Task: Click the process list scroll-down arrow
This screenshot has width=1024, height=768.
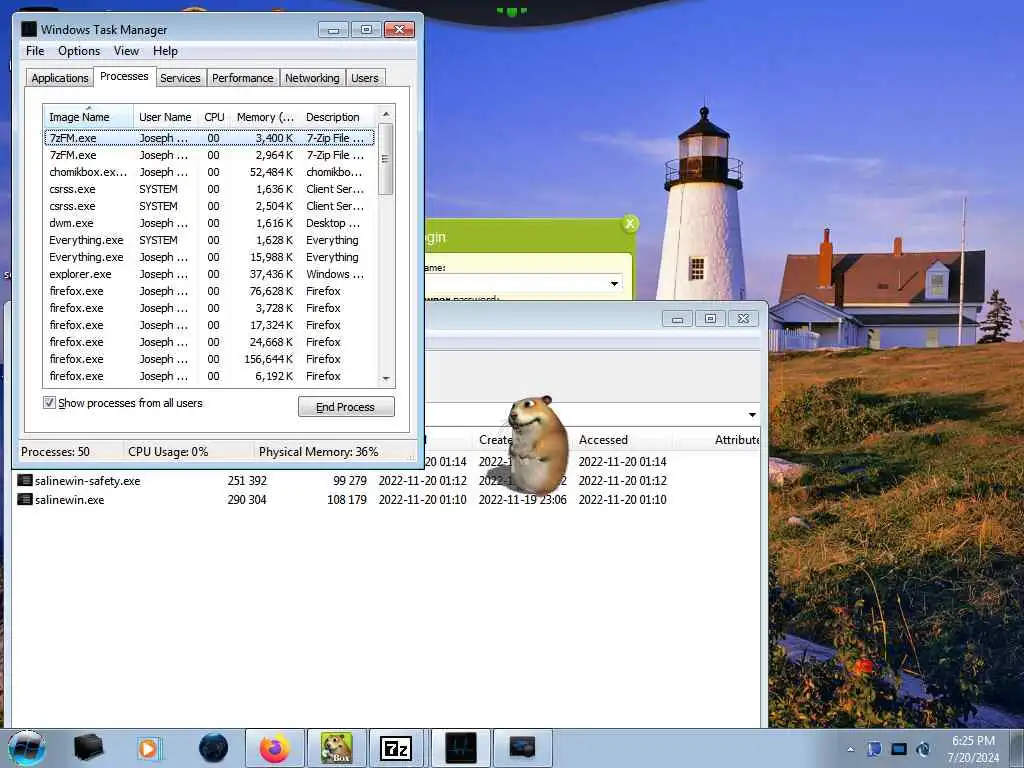Action: pos(386,378)
